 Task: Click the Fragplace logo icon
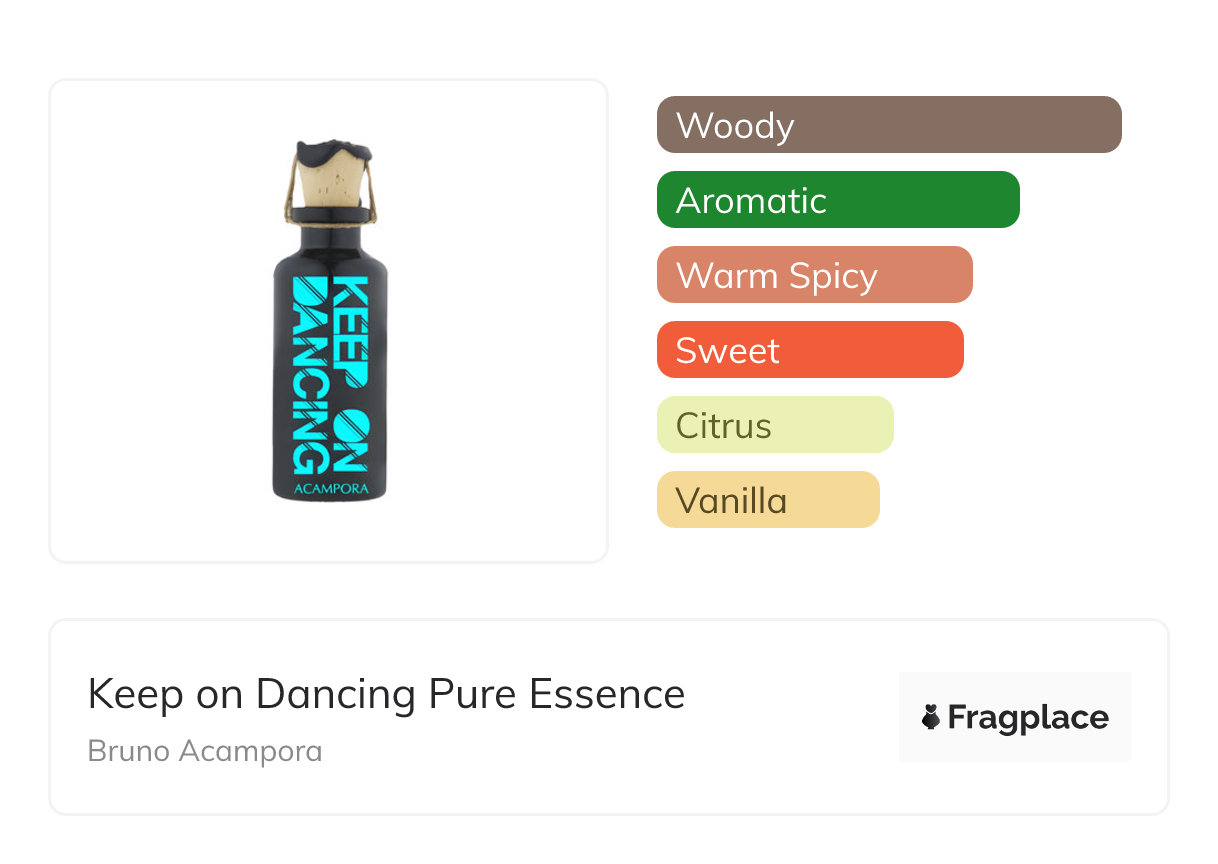point(931,717)
